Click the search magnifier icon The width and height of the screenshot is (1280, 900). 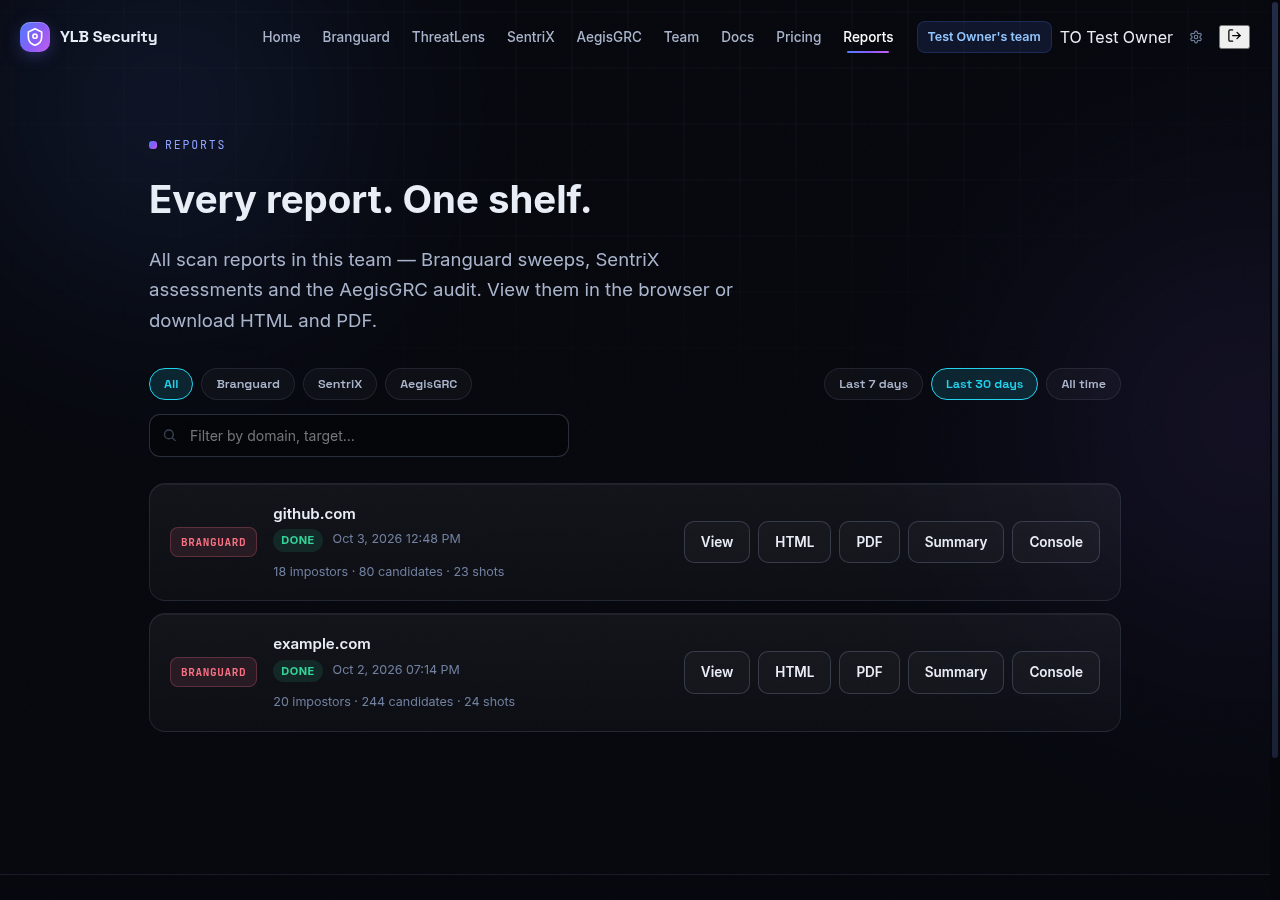click(170, 436)
